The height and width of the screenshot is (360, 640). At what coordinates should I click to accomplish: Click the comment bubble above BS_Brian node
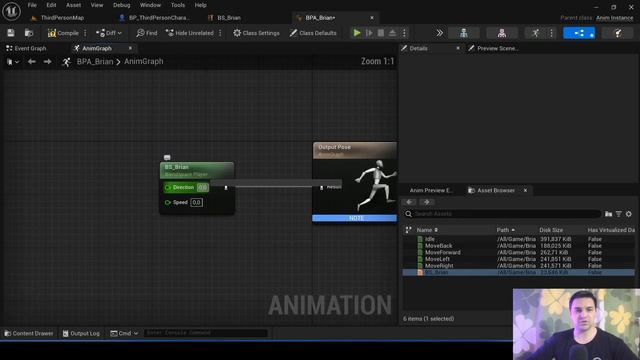(167, 157)
